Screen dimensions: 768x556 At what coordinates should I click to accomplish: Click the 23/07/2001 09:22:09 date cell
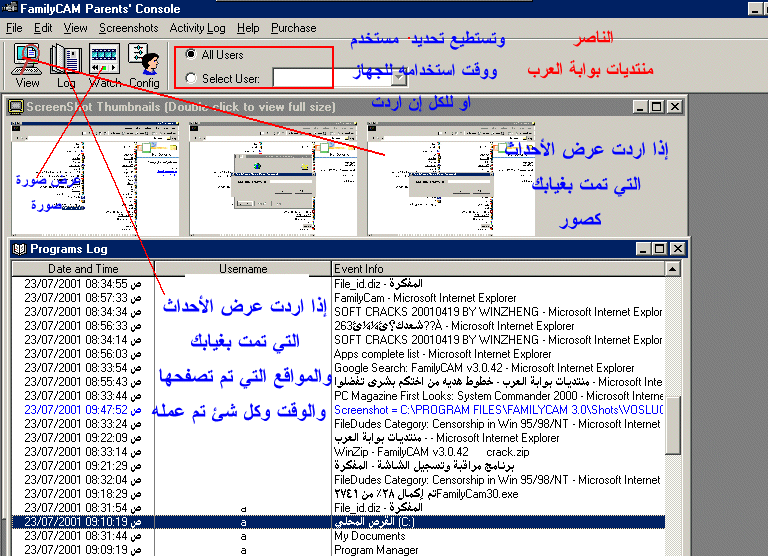point(83,437)
